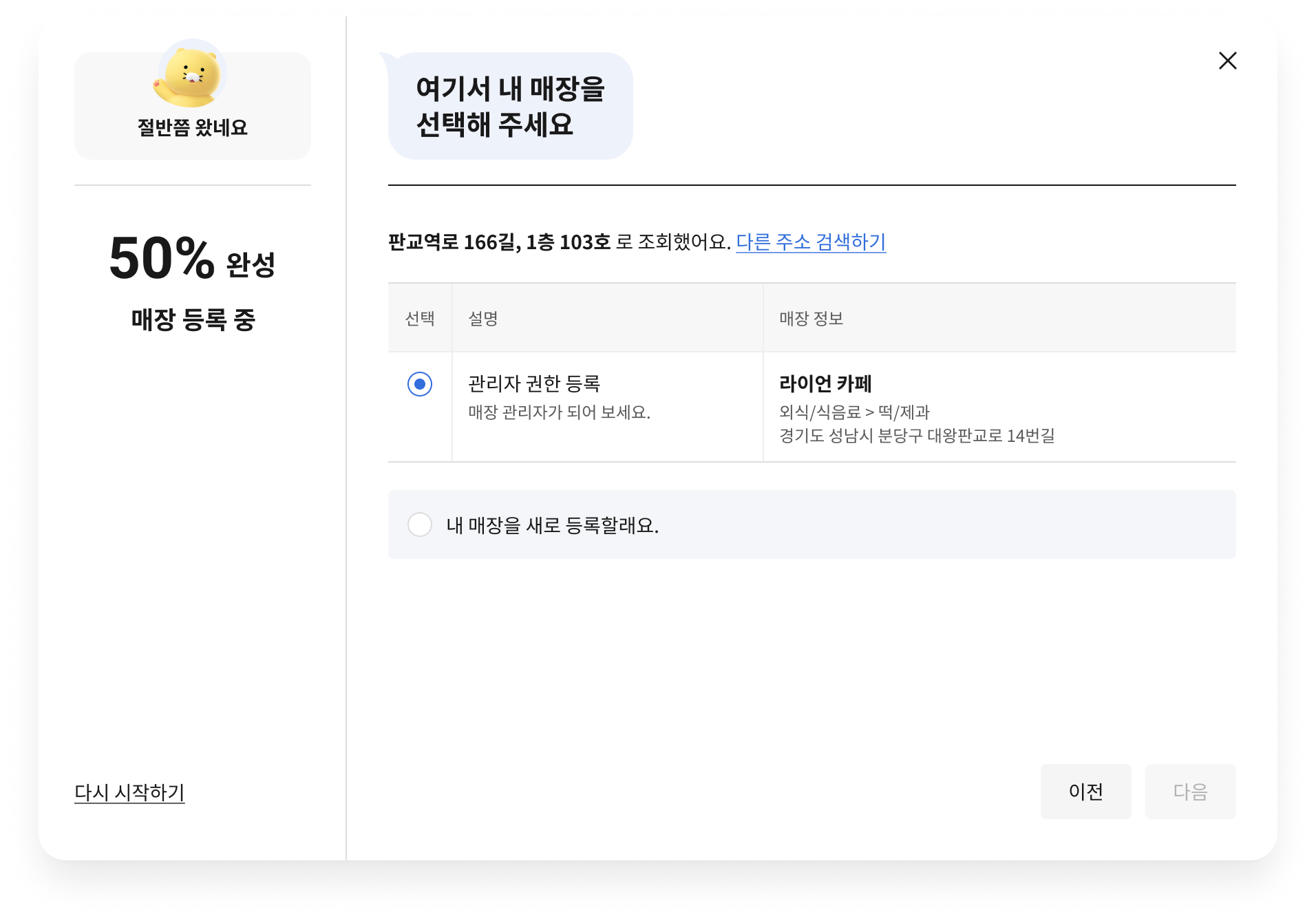1316x921 pixels.
Task: Click the 매장 정보 column header
Action: point(811,318)
